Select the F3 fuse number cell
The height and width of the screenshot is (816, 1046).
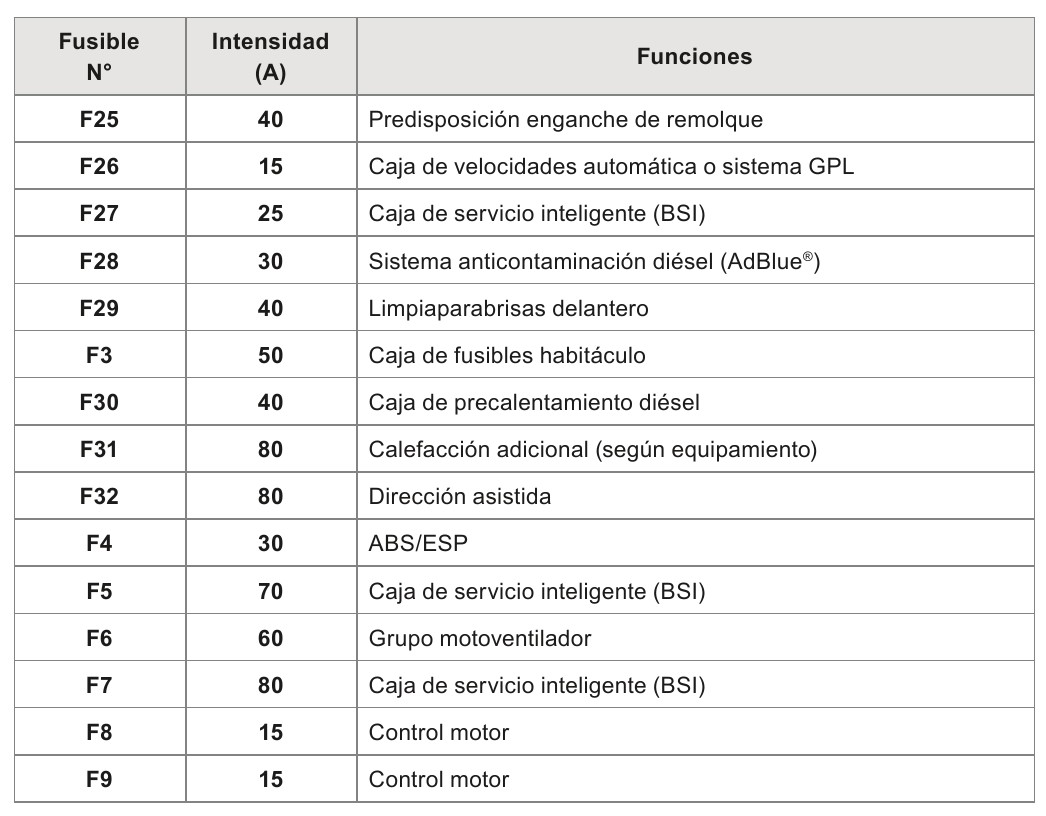tap(99, 356)
